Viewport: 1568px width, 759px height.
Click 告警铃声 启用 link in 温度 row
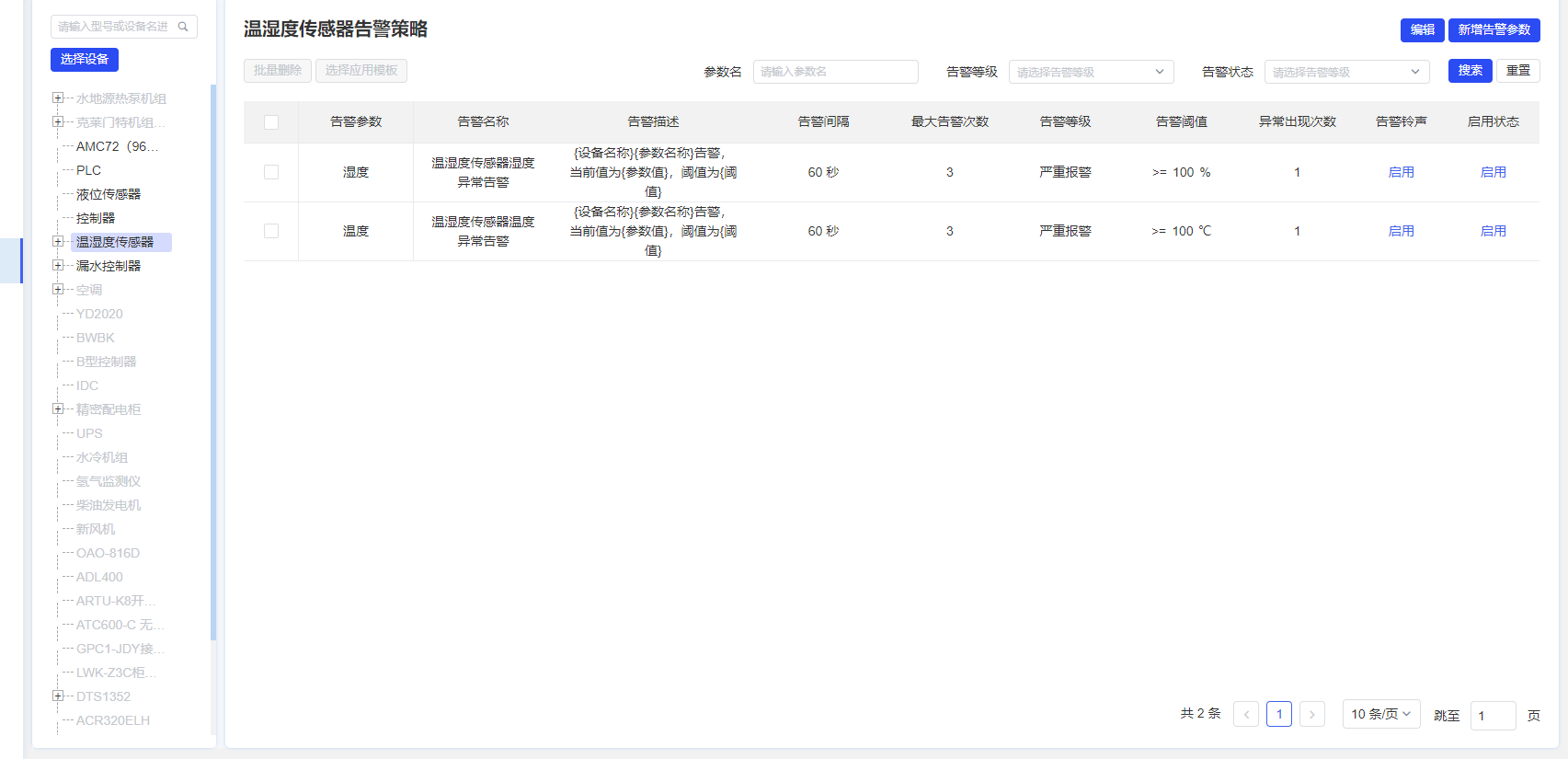click(x=1402, y=231)
